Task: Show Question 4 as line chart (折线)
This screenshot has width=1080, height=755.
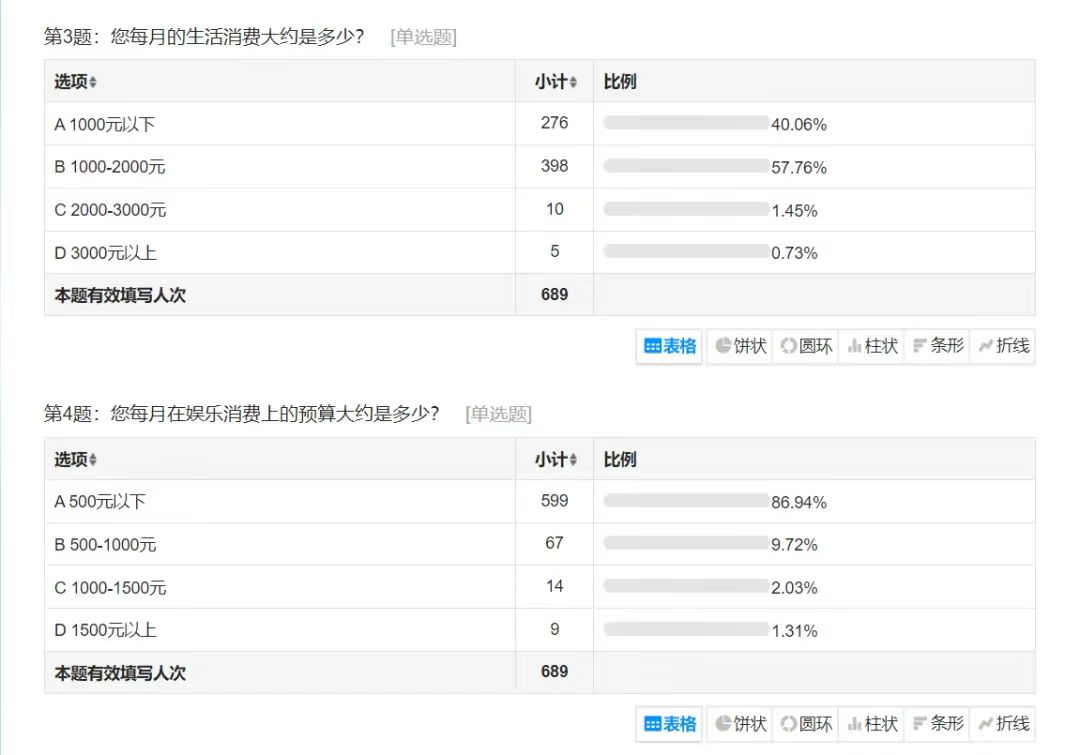Action: (x=1003, y=724)
